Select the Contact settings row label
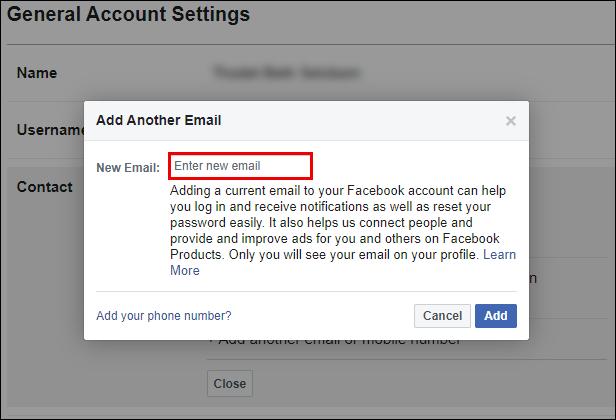This screenshot has width=616, height=420. click(x=45, y=187)
